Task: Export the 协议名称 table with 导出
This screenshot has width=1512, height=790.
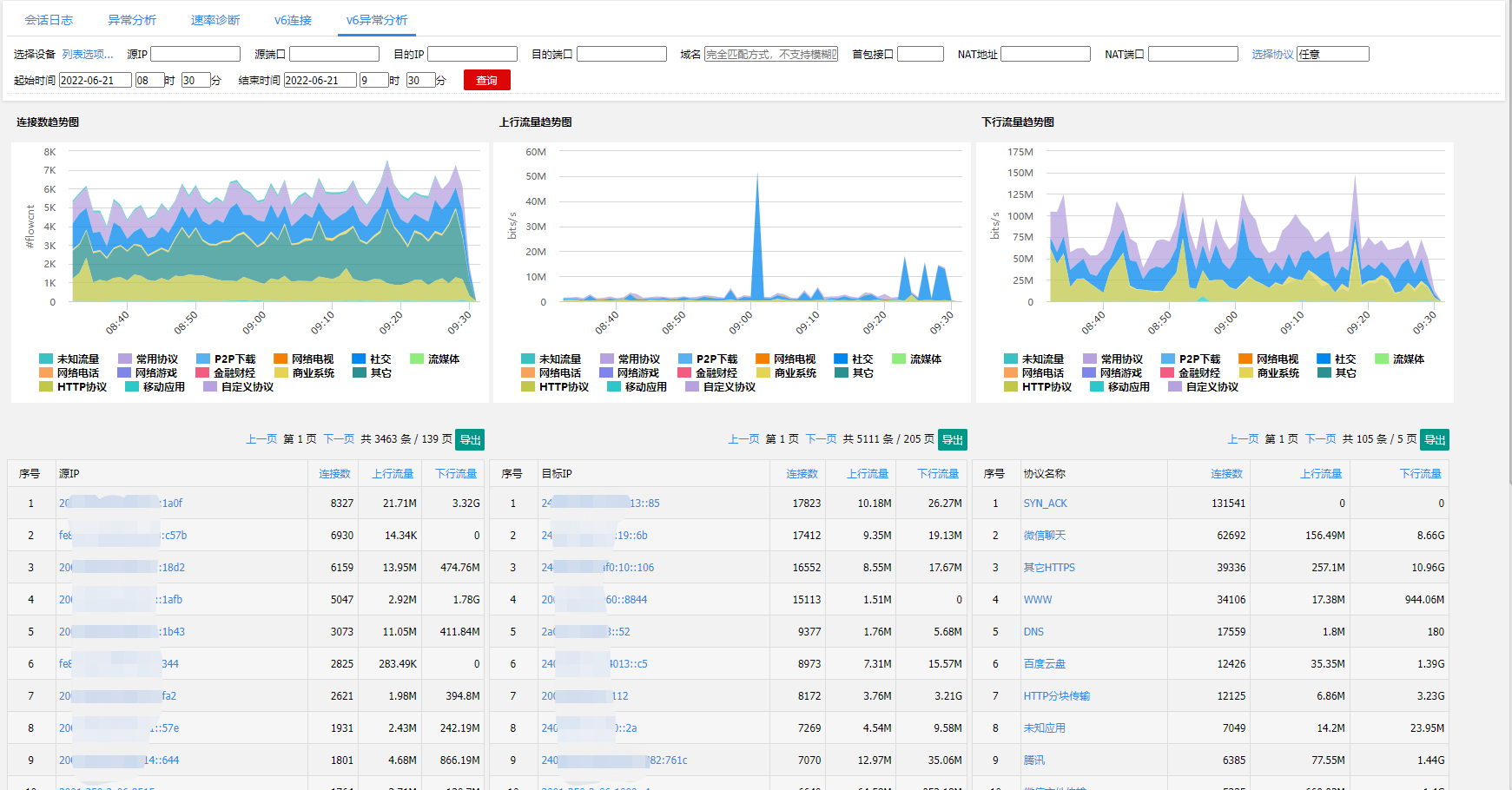Action: click(x=1435, y=439)
